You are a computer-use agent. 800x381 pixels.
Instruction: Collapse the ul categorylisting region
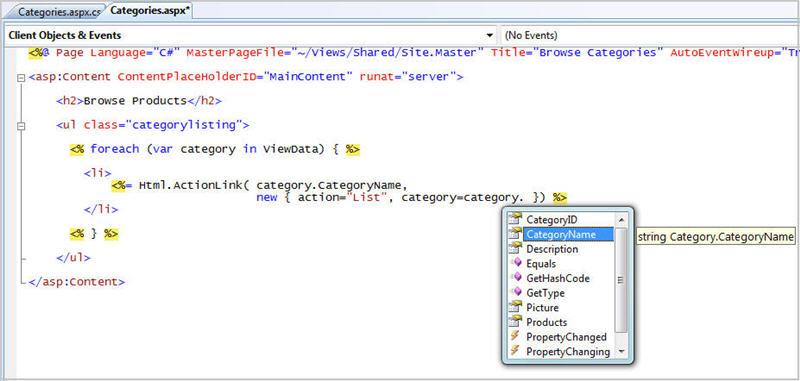pyautogui.click(x=21, y=125)
